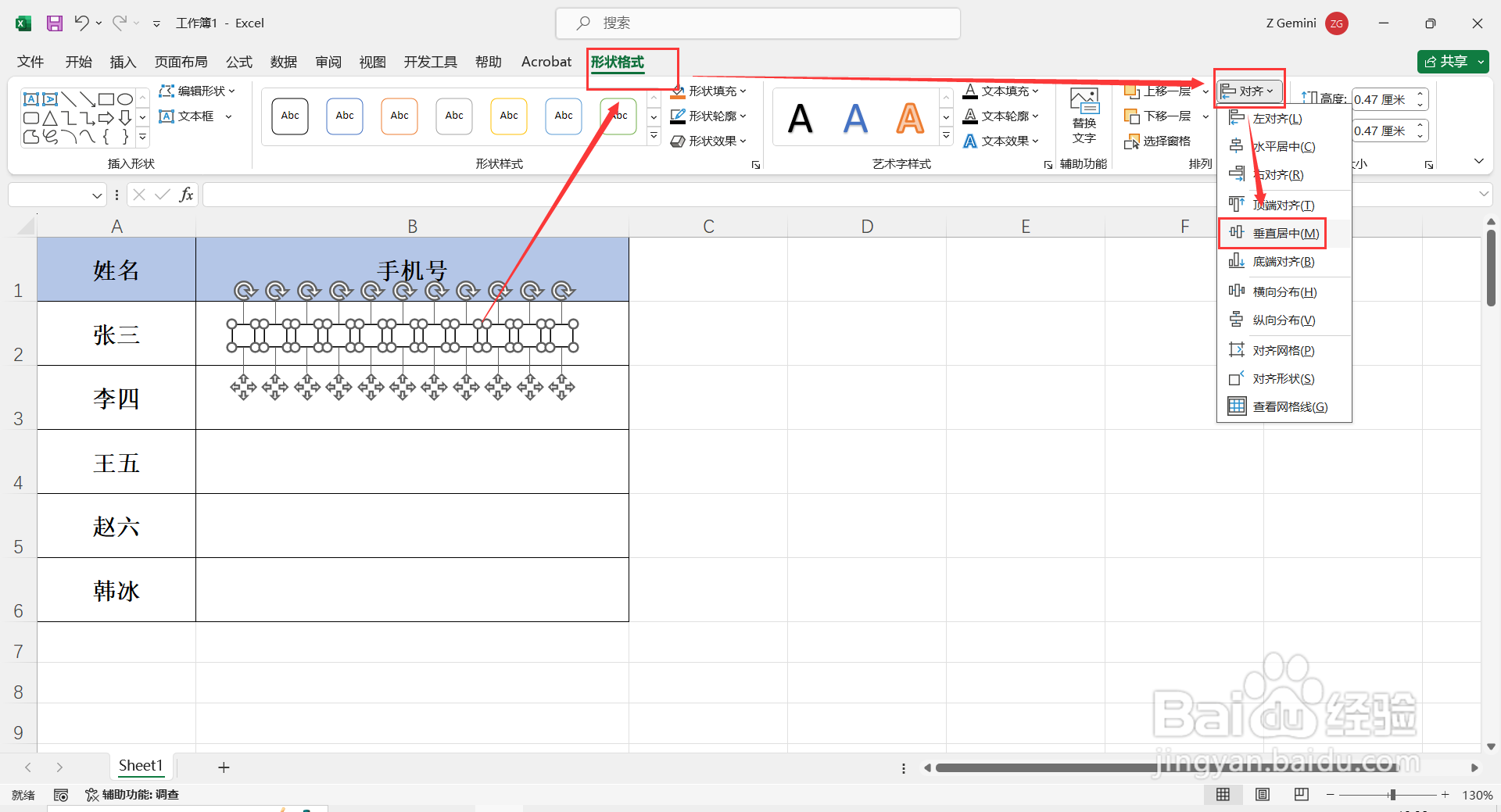The width and height of the screenshot is (1501, 812).
Task: Select the 文本框 (Text Box) tool
Action: [193, 116]
